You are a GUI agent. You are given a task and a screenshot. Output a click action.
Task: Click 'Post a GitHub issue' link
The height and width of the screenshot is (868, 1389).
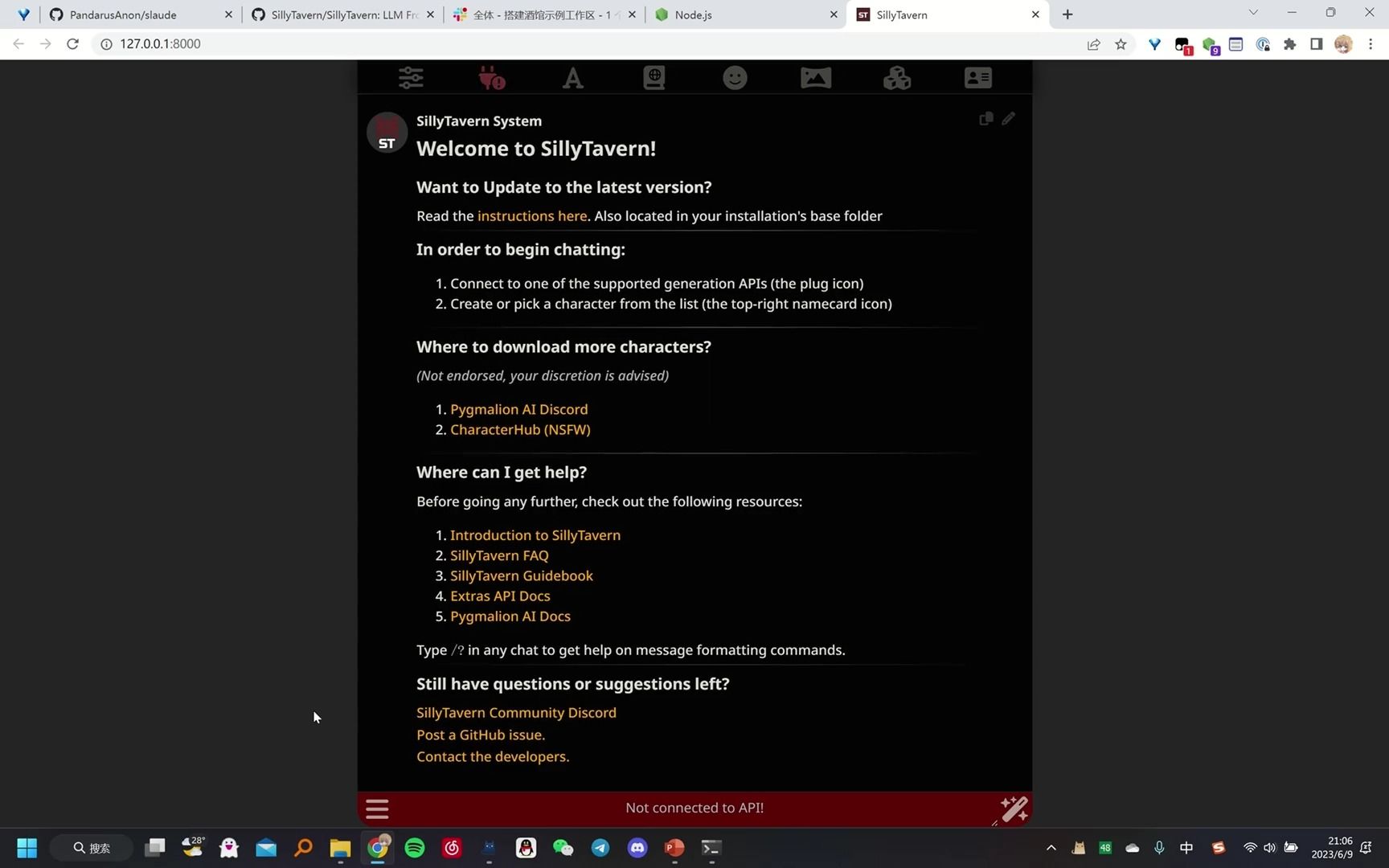[481, 735]
